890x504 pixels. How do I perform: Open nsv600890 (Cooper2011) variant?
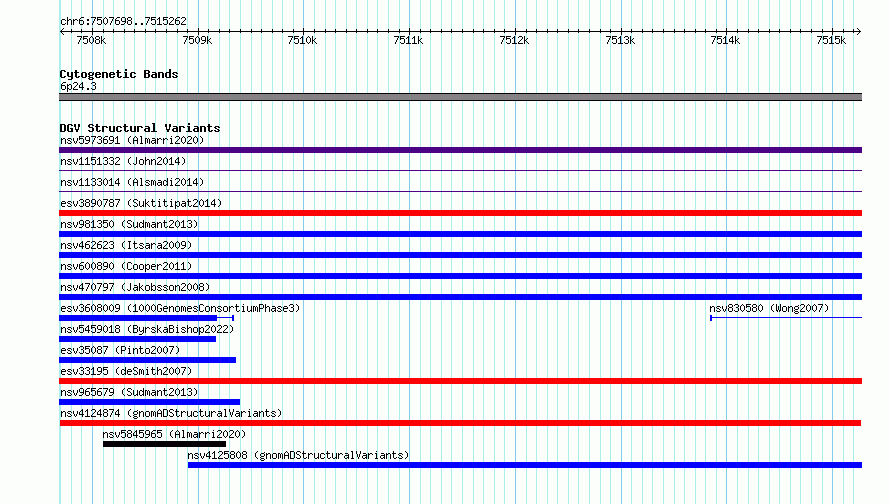126,266
